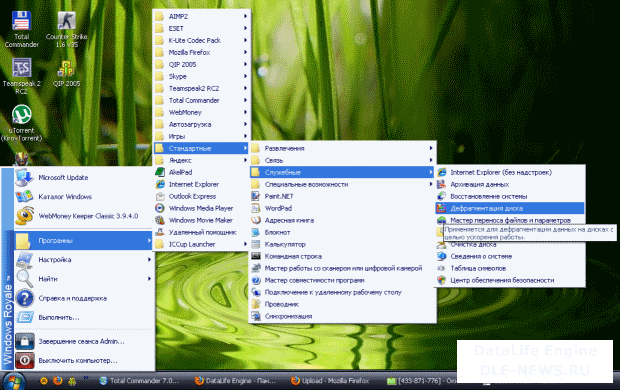
Task: Open DataLife Engine Firefox taskbar button
Action: coord(236,381)
